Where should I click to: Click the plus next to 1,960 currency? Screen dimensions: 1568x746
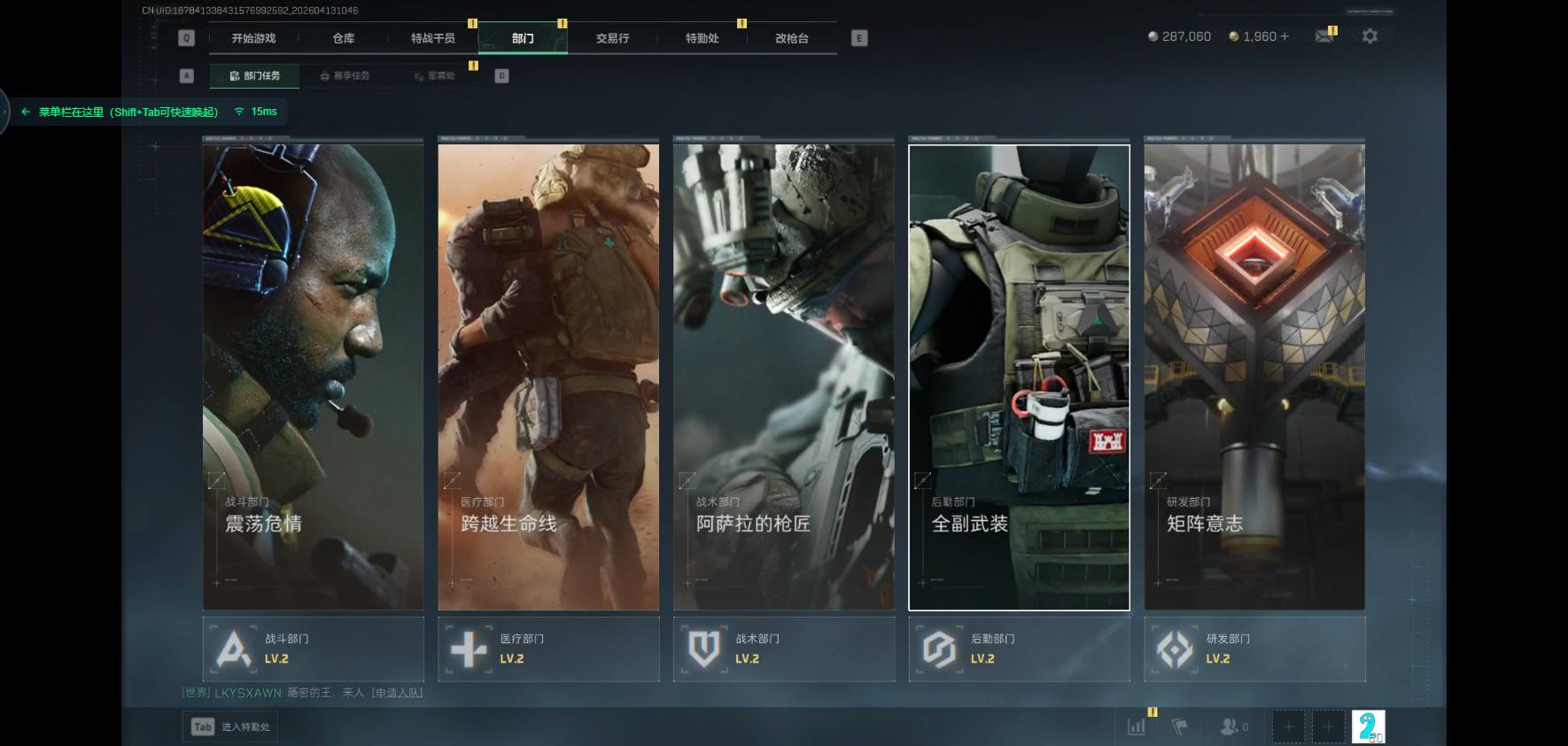pyautogui.click(x=1285, y=36)
